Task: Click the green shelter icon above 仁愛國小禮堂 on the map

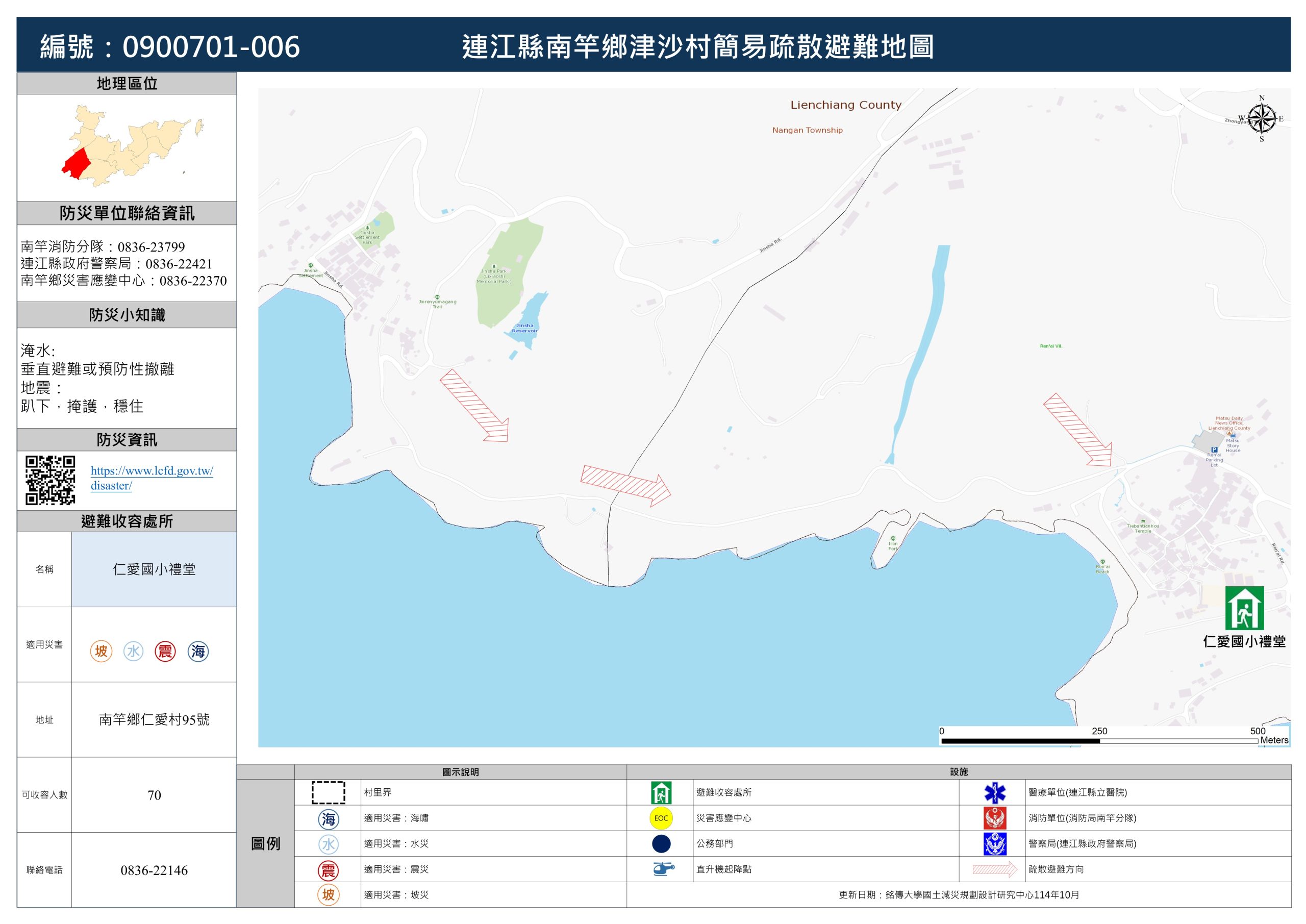Action: tap(1244, 608)
